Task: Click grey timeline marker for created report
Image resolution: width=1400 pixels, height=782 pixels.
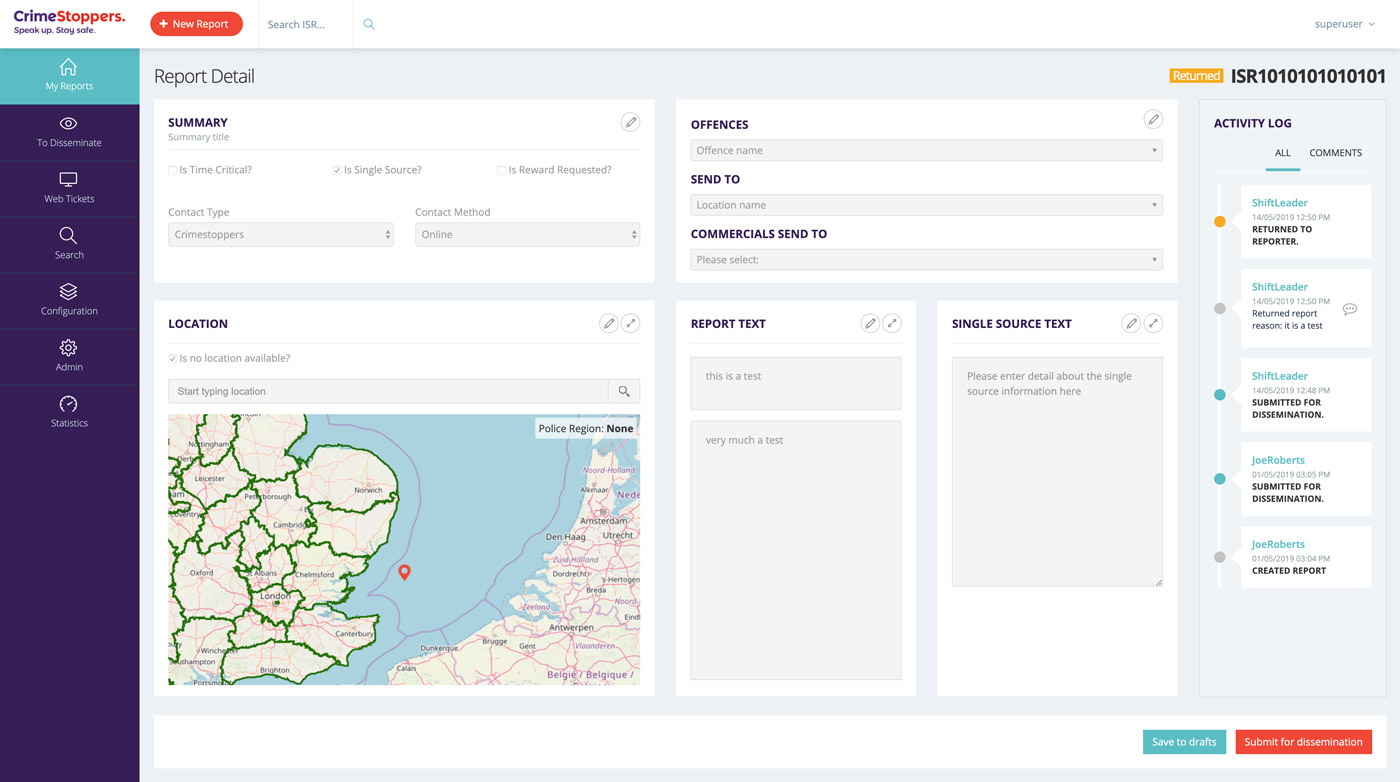Action: 1219,557
